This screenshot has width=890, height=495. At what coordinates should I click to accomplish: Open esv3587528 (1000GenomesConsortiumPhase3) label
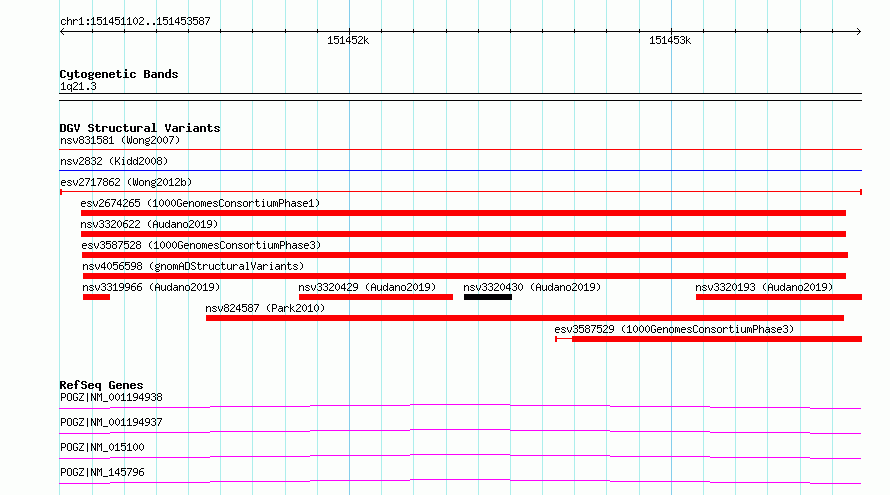click(201, 245)
